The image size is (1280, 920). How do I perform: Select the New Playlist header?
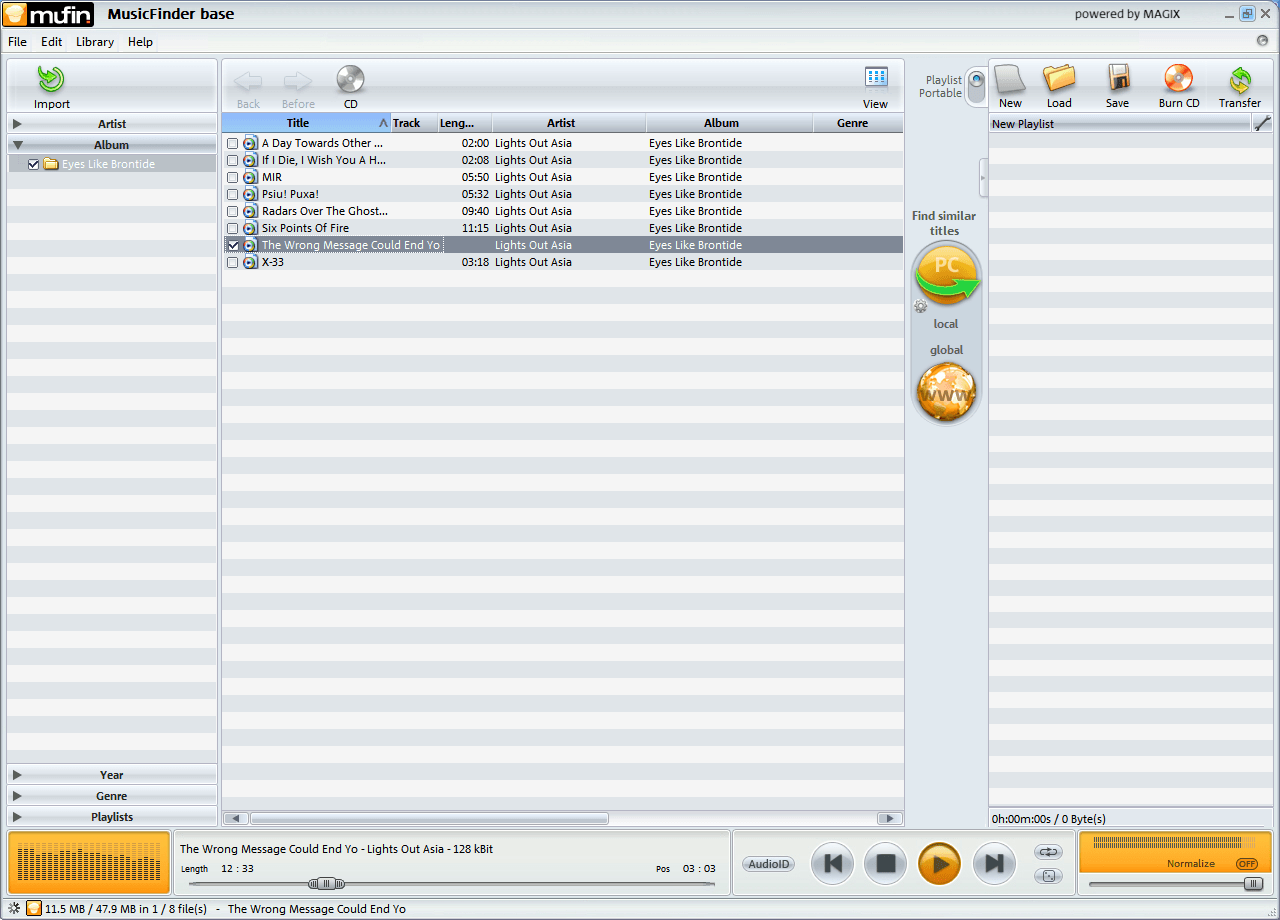click(x=1120, y=124)
